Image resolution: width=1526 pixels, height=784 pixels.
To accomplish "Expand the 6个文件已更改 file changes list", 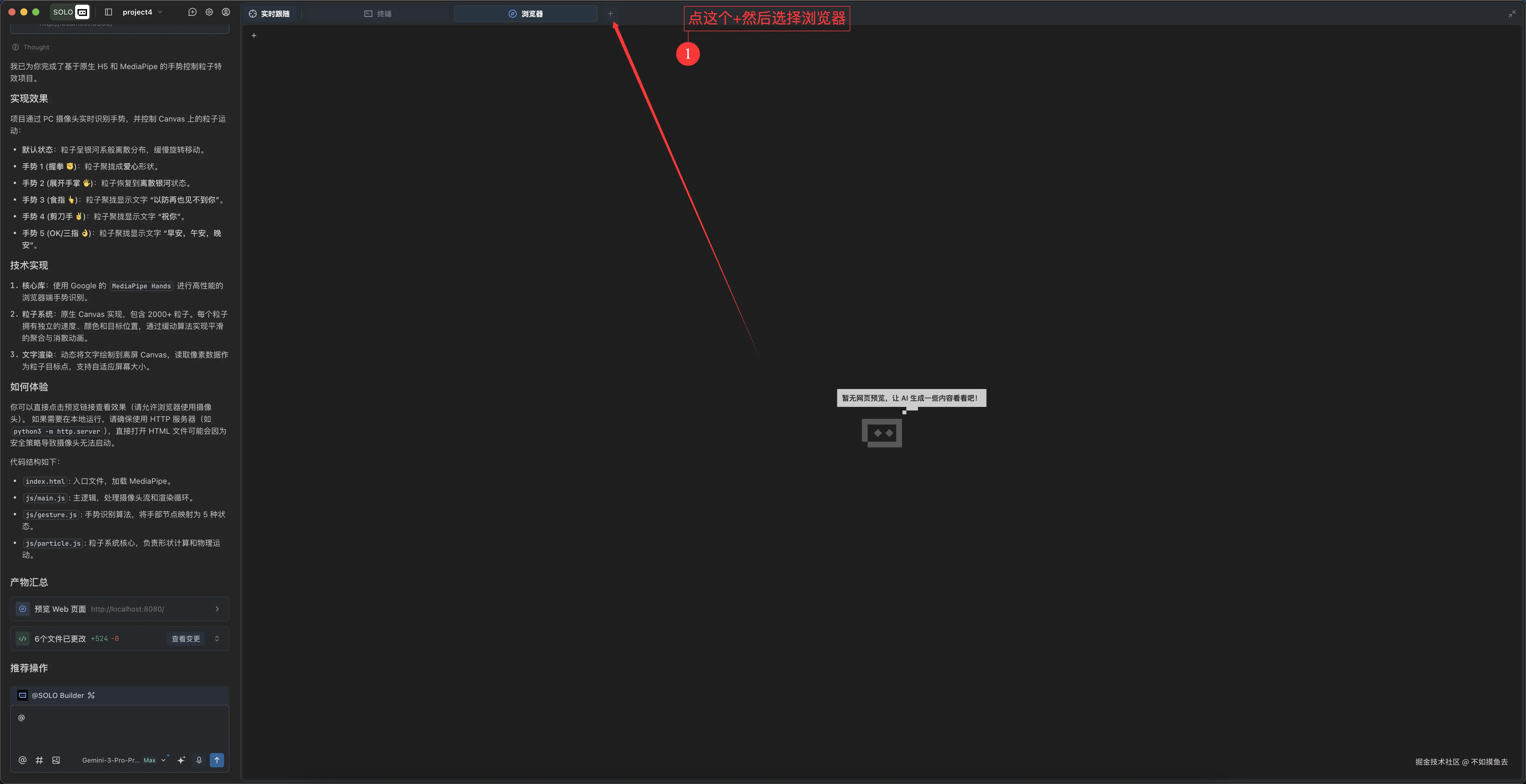I will click(217, 638).
